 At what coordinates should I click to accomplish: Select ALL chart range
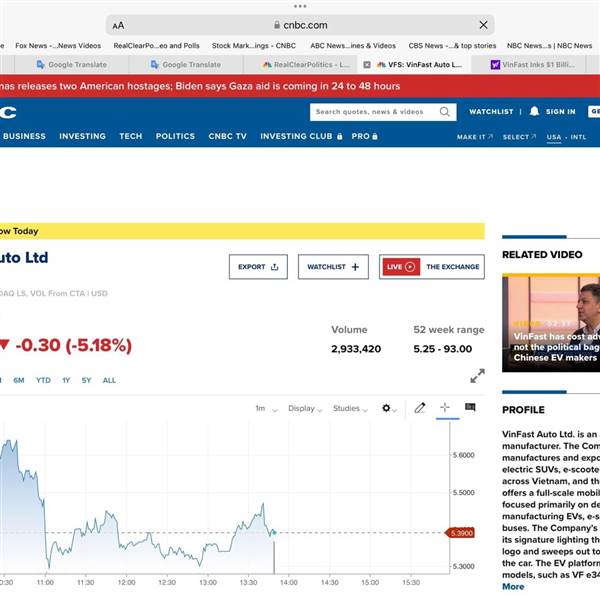pyautogui.click(x=109, y=380)
